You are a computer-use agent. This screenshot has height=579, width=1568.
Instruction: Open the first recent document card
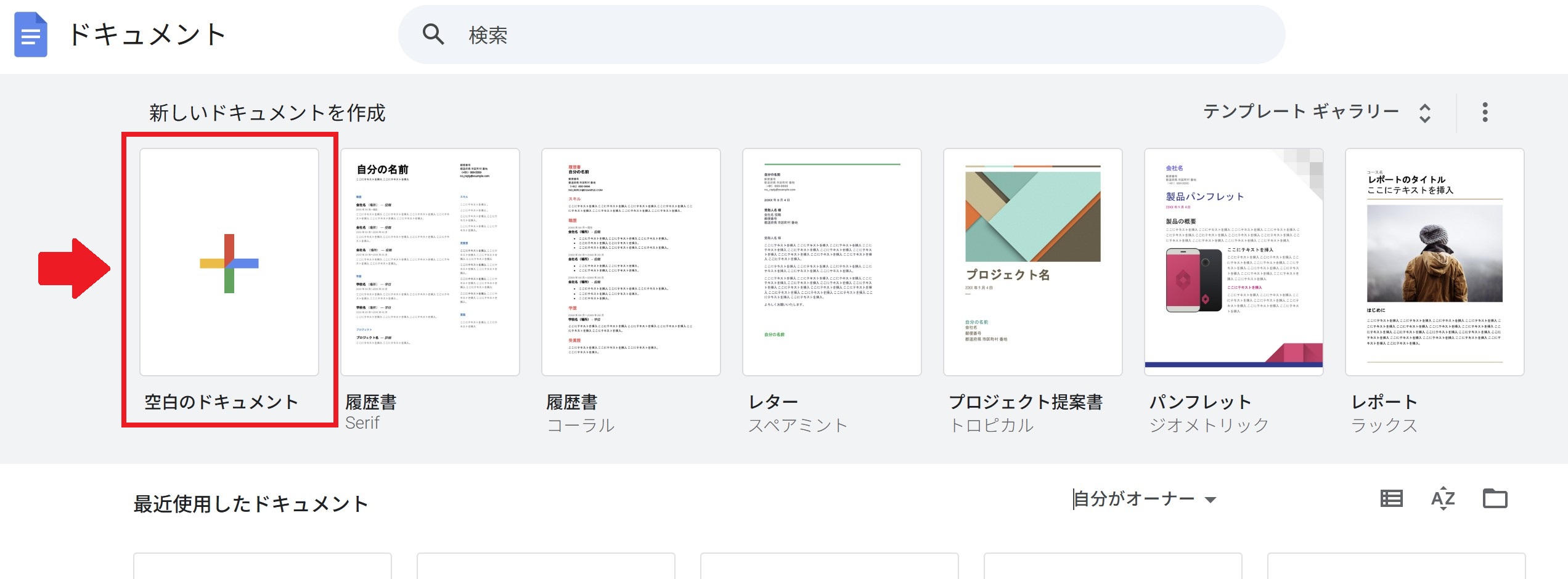(x=263, y=565)
